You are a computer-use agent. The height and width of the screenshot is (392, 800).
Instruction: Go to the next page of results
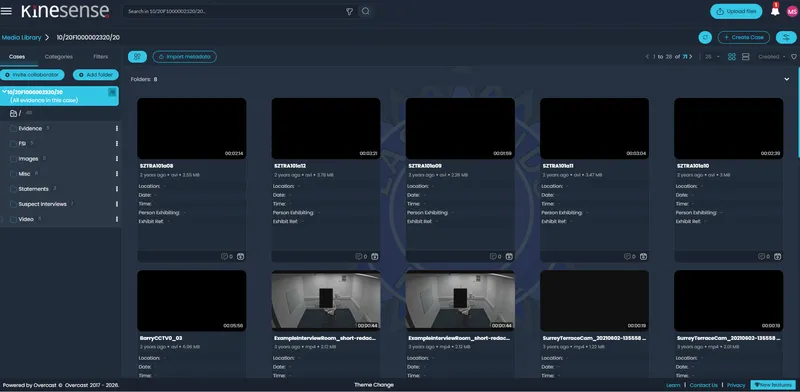(x=691, y=57)
